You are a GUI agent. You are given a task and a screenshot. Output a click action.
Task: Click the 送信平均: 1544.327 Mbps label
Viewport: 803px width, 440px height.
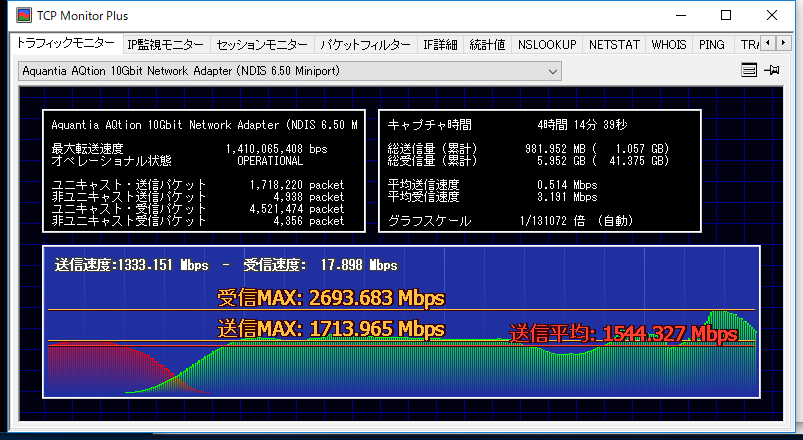[623, 334]
